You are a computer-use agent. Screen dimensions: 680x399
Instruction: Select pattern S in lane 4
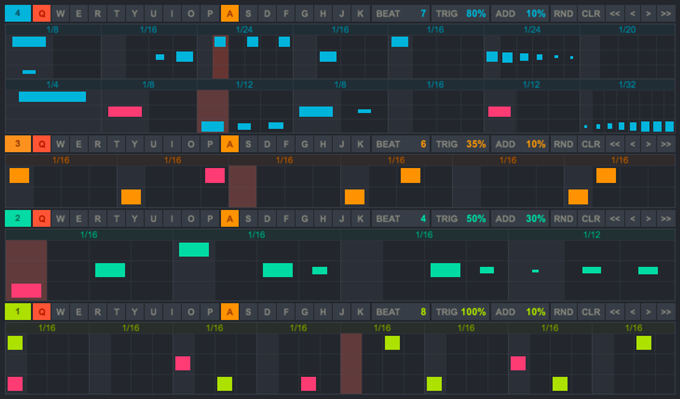248,13
